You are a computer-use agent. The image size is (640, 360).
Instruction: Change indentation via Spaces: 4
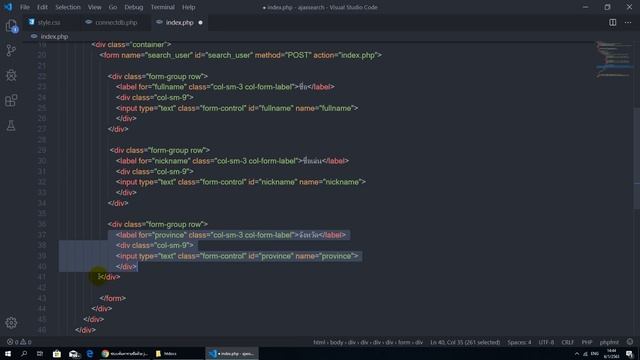click(x=519, y=342)
